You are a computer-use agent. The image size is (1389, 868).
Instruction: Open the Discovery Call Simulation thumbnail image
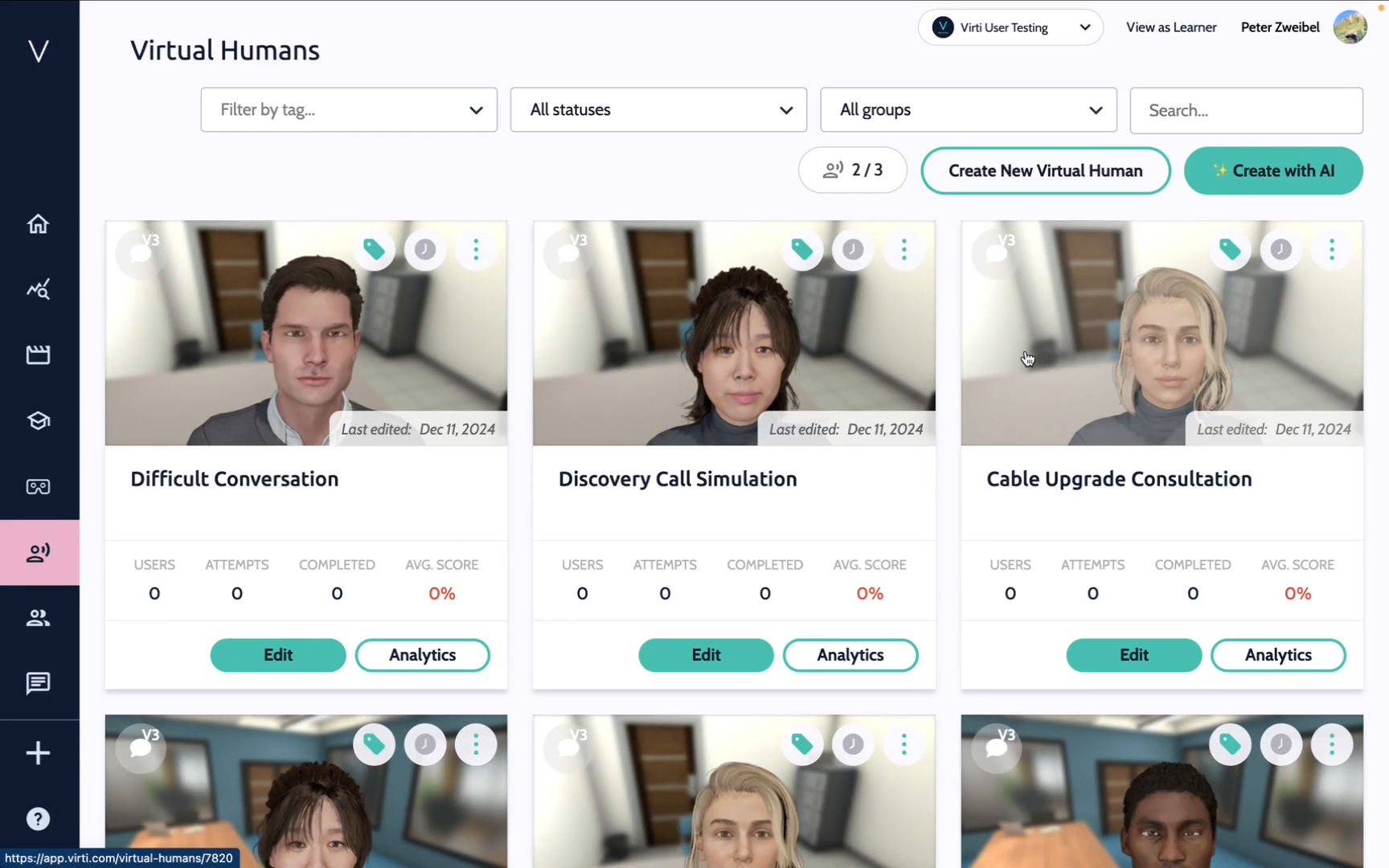coord(734,334)
